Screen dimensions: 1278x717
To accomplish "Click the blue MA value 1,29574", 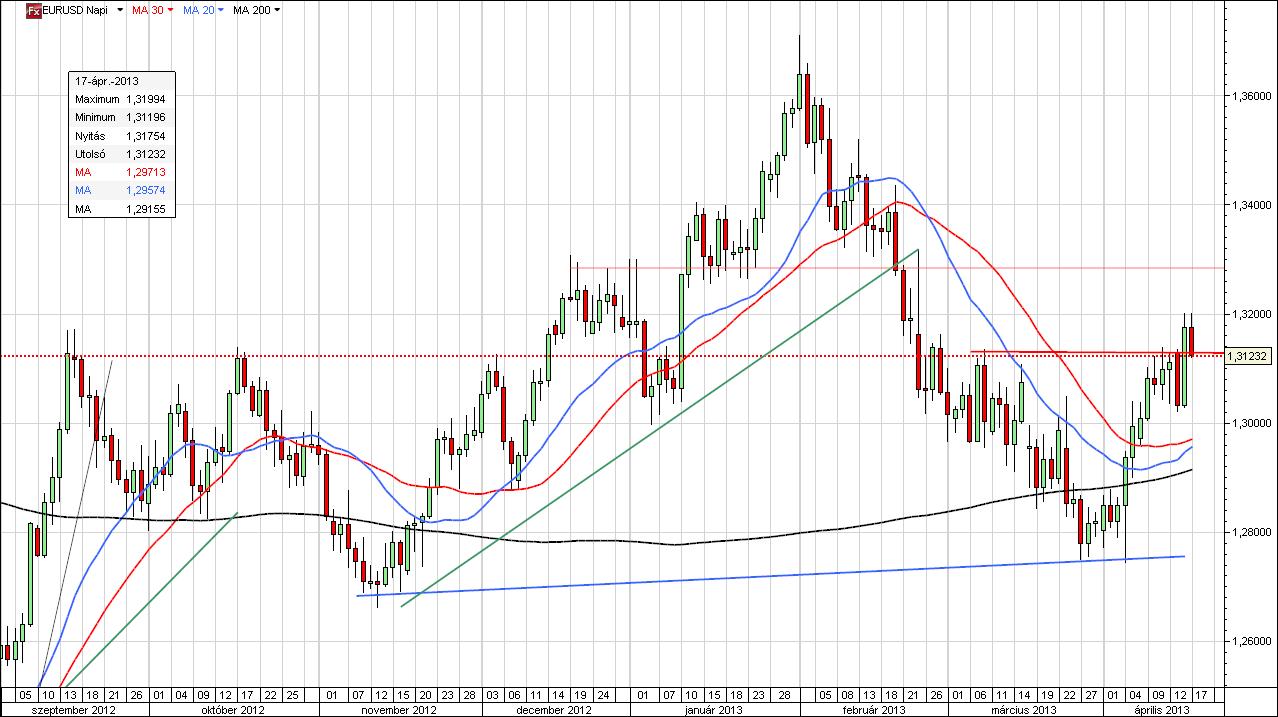I will pyautogui.click(x=145, y=190).
